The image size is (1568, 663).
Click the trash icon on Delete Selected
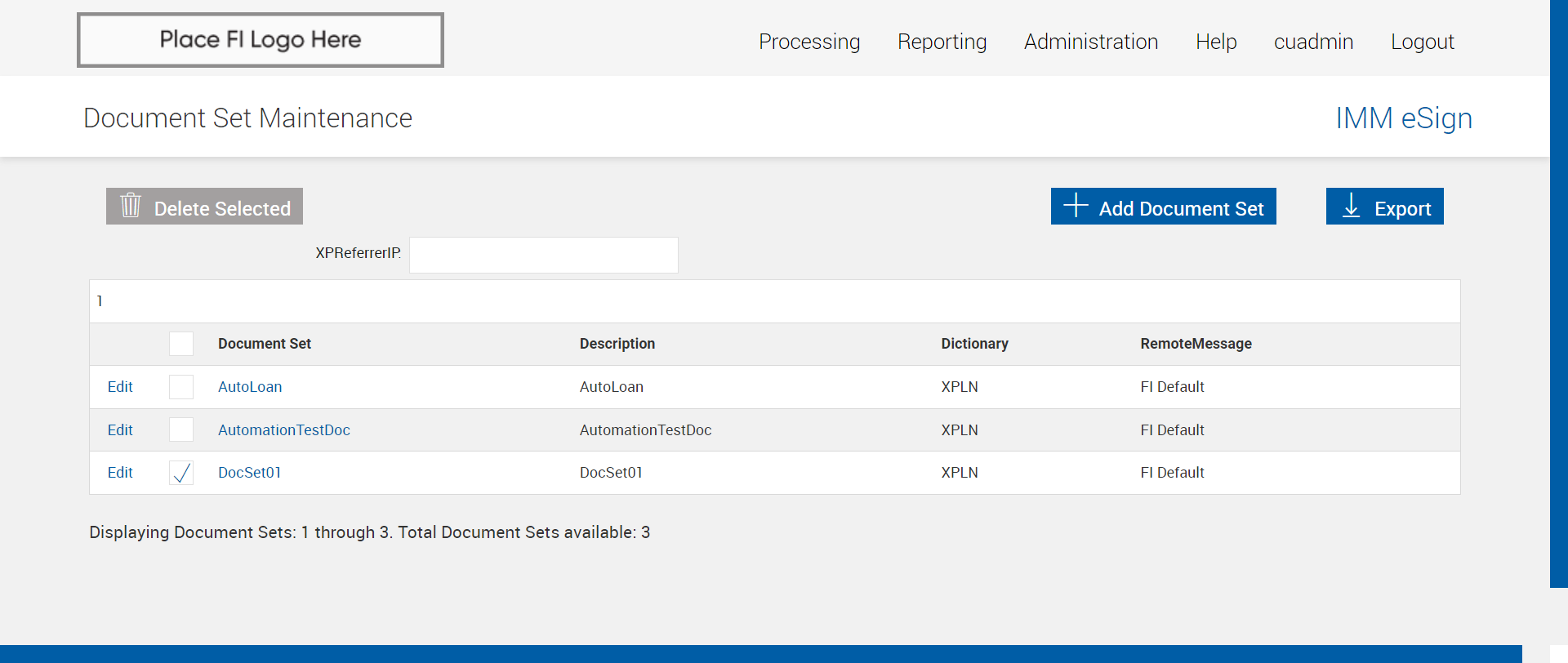coord(131,206)
